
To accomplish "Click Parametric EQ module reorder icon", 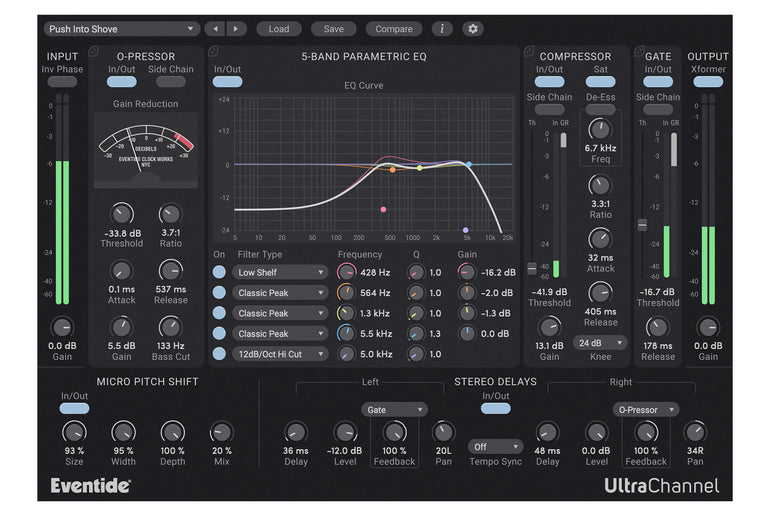I will 214,51.
